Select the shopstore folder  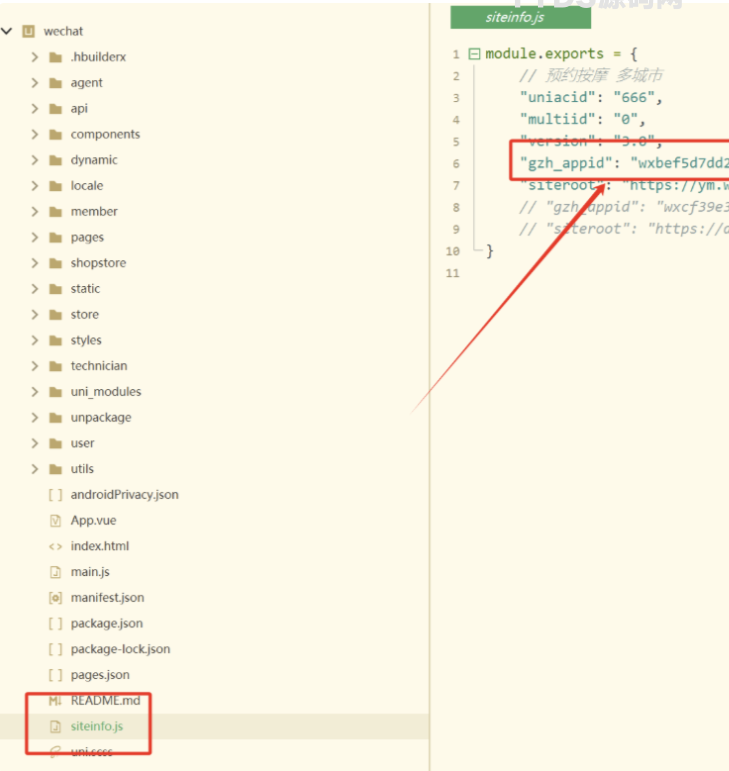point(98,263)
